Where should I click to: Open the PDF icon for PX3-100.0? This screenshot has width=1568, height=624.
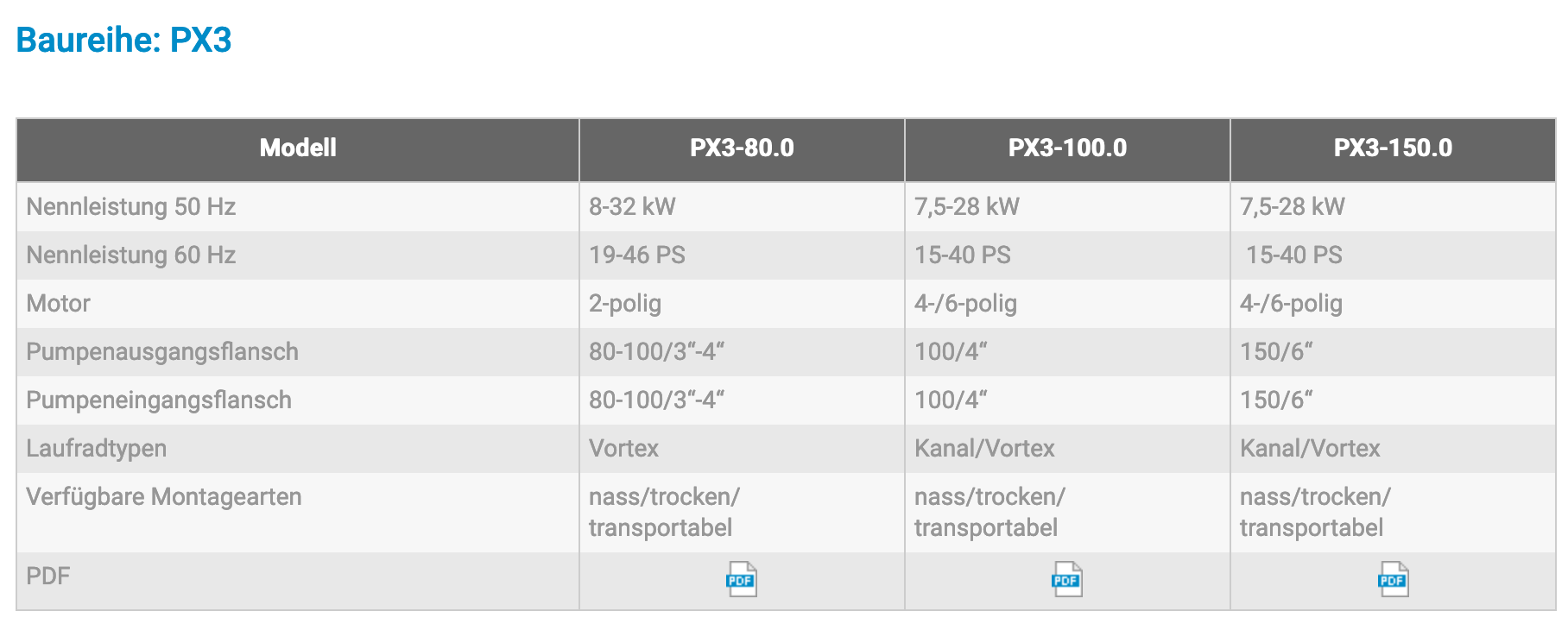pyautogui.click(x=1066, y=580)
